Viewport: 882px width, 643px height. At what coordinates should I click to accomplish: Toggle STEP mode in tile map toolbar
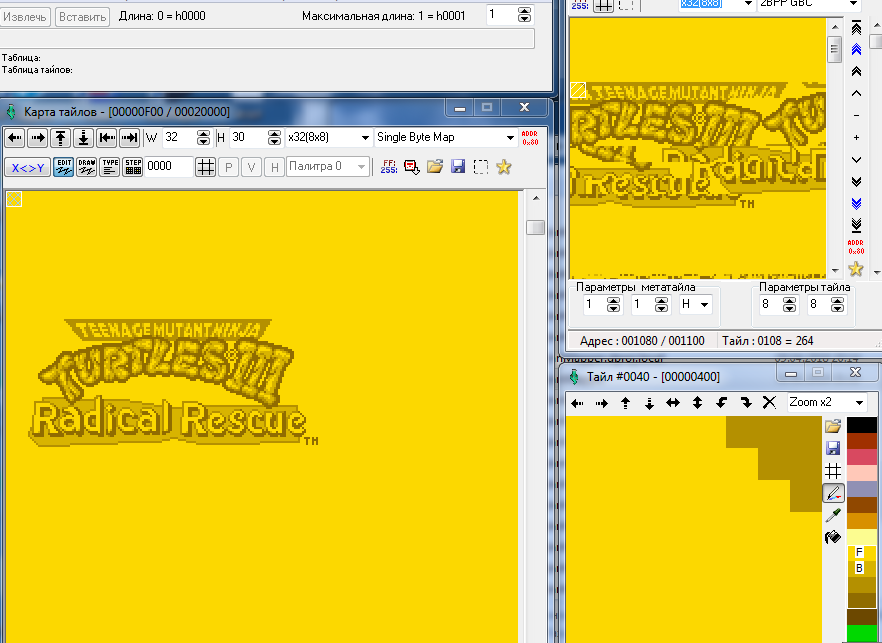[x=133, y=168]
